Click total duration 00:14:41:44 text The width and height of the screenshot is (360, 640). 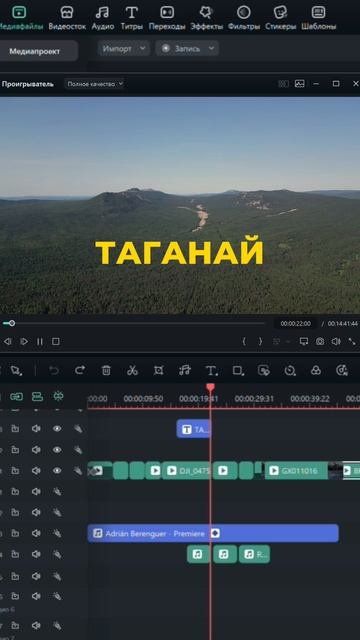click(342, 324)
